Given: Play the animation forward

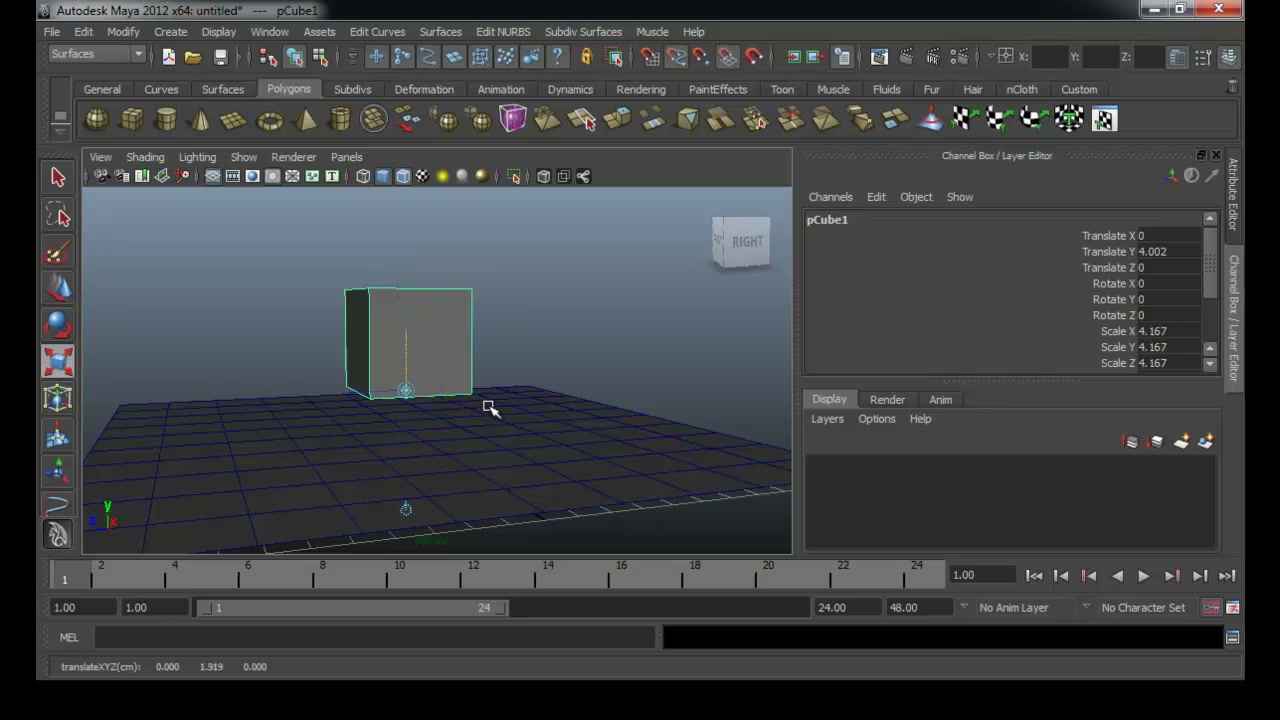Looking at the screenshot, I should 1143,575.
